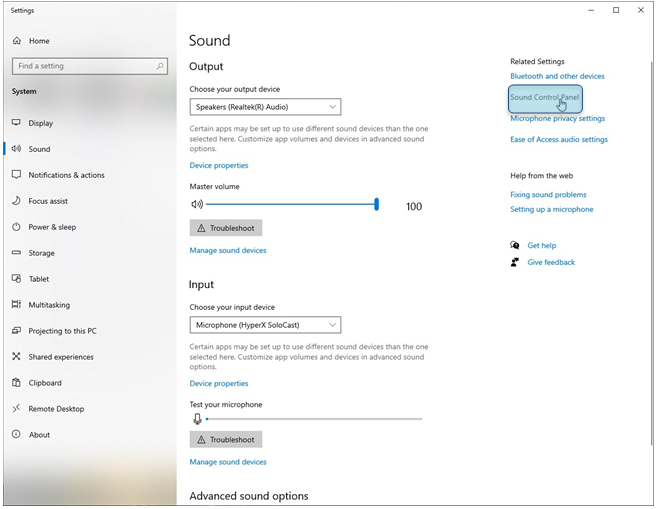Image resolution: width=657 pixels, height=509 pixels.
Task: Click the Get help icon
Action: tap(515, 245)
